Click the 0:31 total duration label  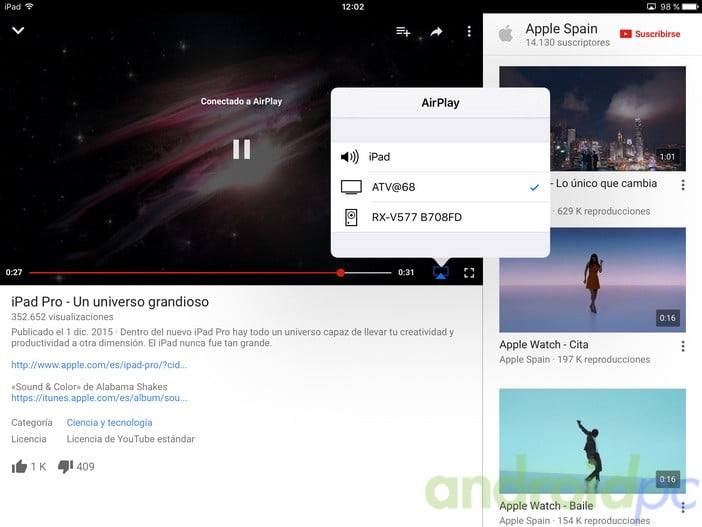coord(406,272)
